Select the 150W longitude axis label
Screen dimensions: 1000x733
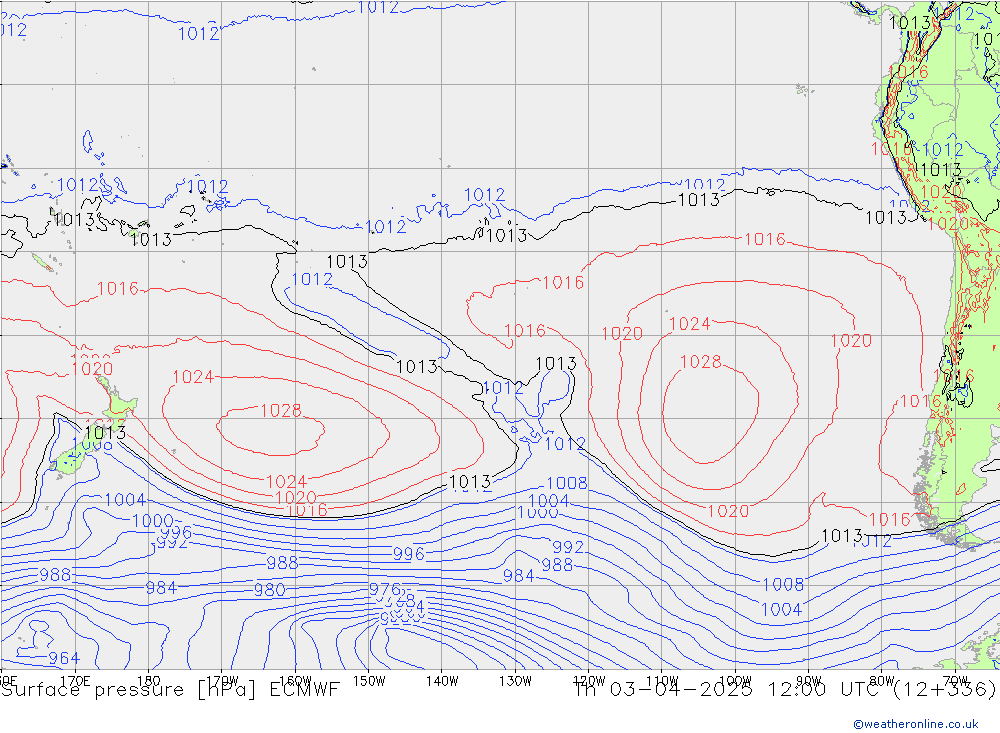tap(369, 681)
